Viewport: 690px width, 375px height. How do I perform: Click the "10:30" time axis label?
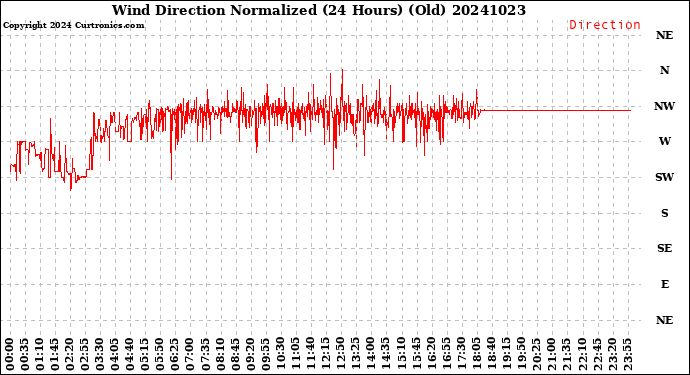pyautogui.click(x=281, y=355)
